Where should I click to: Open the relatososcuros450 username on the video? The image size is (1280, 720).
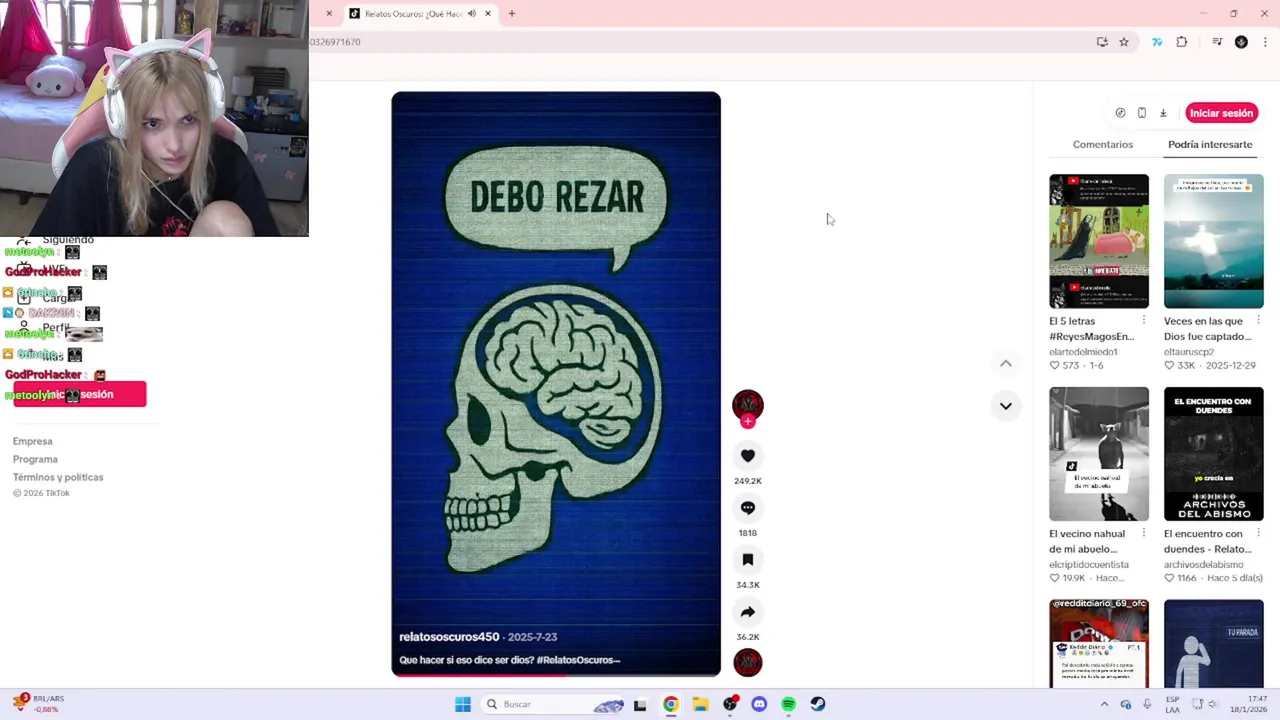(x=449, y=637)
